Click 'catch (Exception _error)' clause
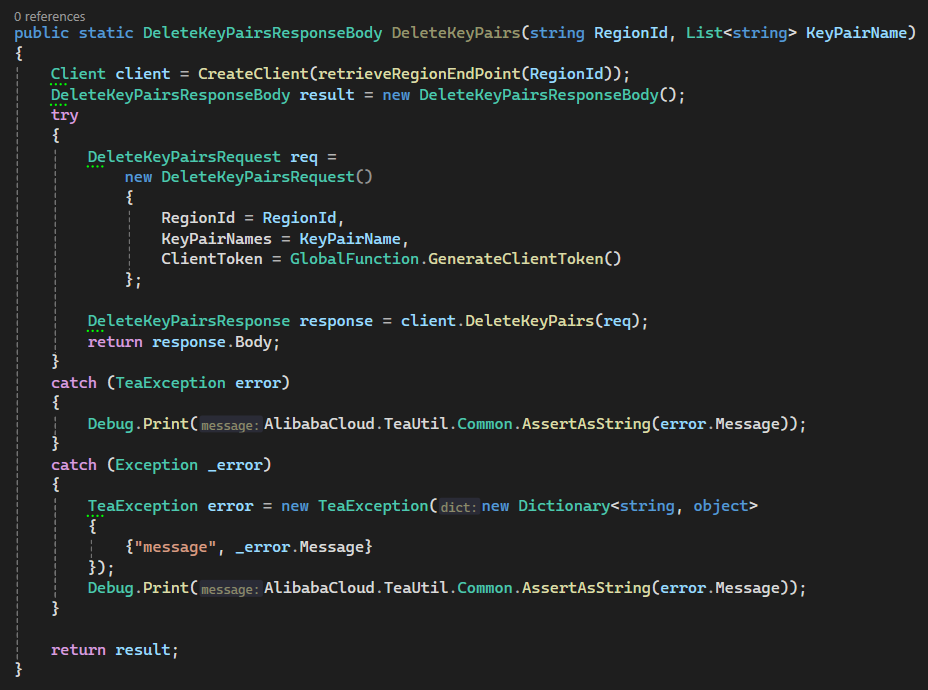The image size is (928, 690). [x=161, y=465]
